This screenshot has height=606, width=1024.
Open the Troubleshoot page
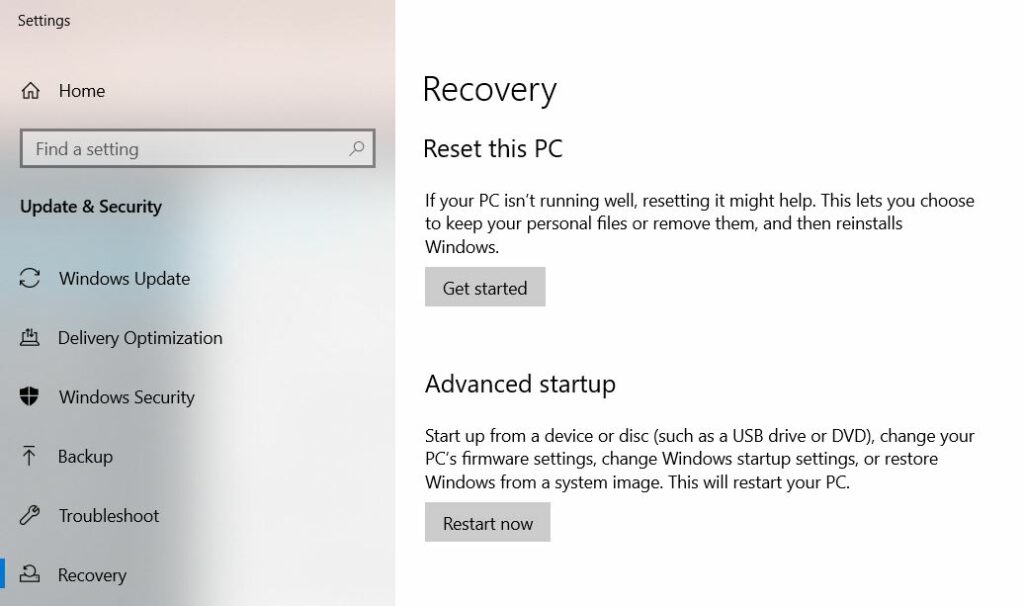click(109, 516)
